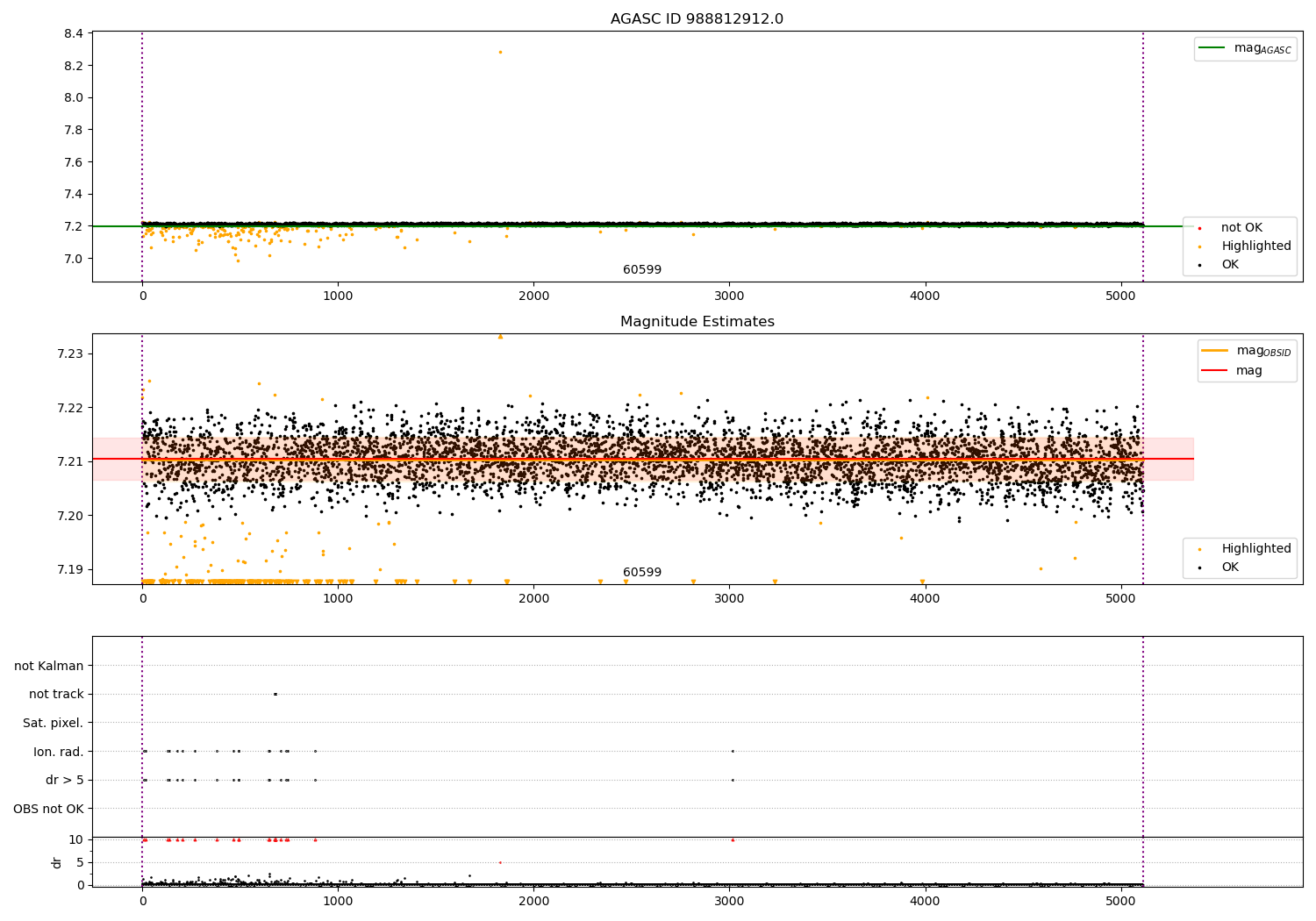1316x921 pixels.
Task: Click the '8.2' y-axis tick in top plot
Action: click(x=74, y=66)
